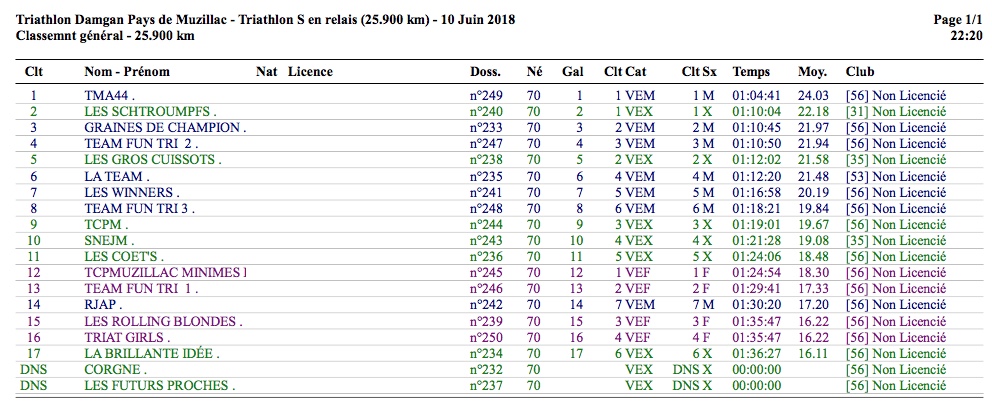Screen dimensions: 992x414
Task: Click the DNS entry for CORGNE
Action: tap(33, 370)
